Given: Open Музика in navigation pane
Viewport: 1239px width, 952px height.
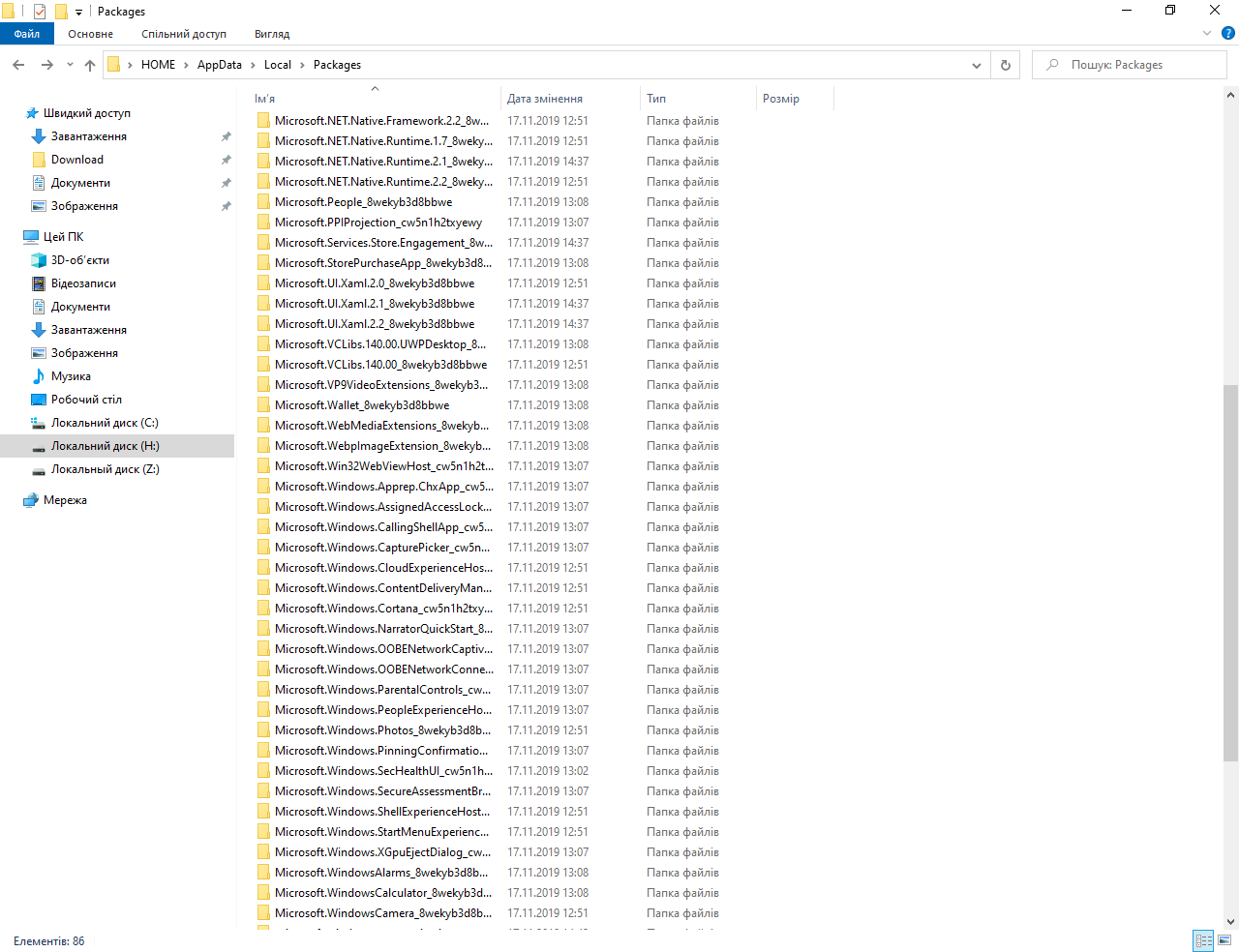Looking at the screenshot, I should (x=71, y=376).
